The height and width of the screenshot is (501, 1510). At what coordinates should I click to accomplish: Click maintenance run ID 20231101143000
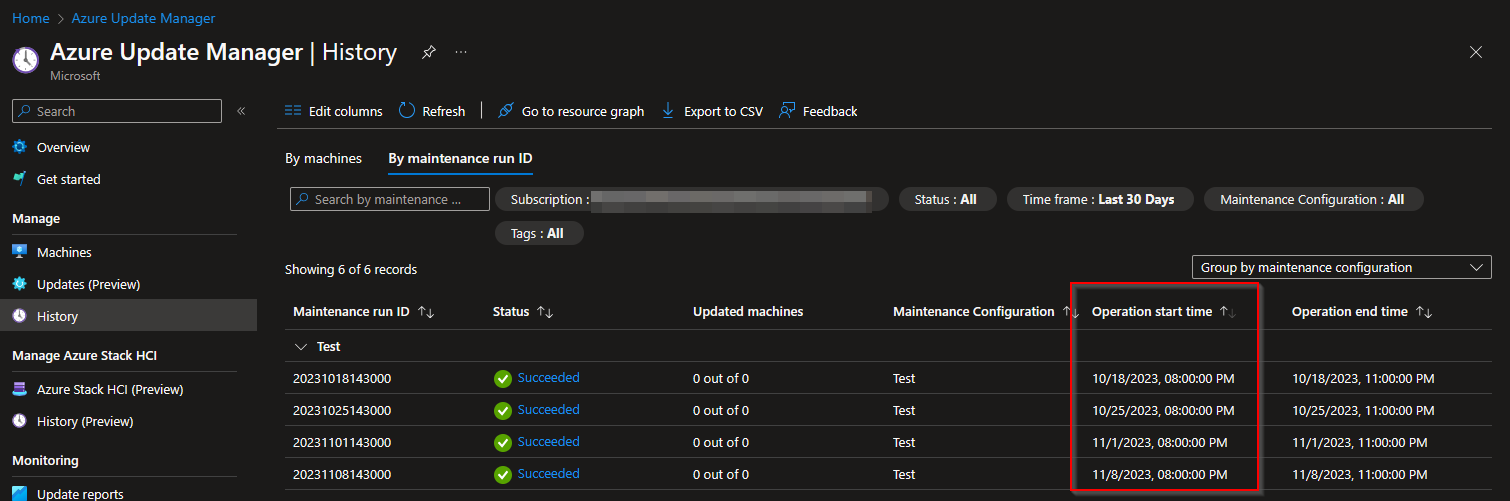[342, 443]
